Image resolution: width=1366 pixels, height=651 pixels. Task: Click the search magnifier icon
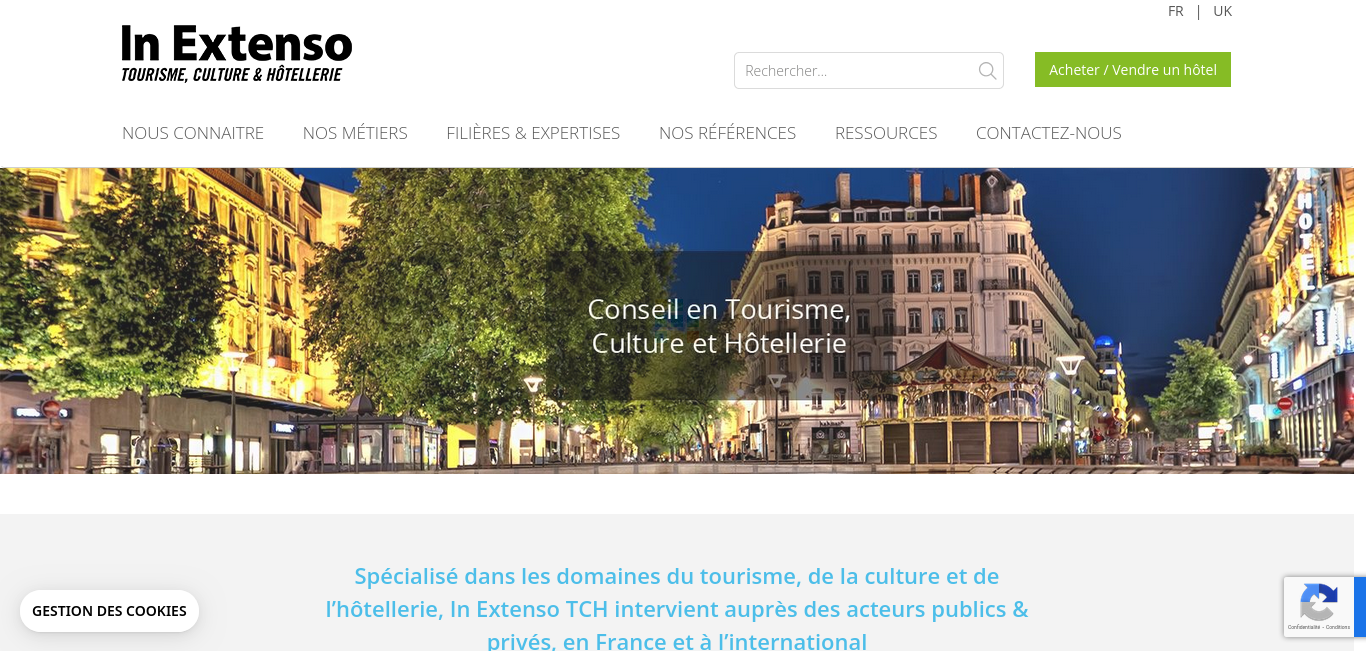(987, 71)
